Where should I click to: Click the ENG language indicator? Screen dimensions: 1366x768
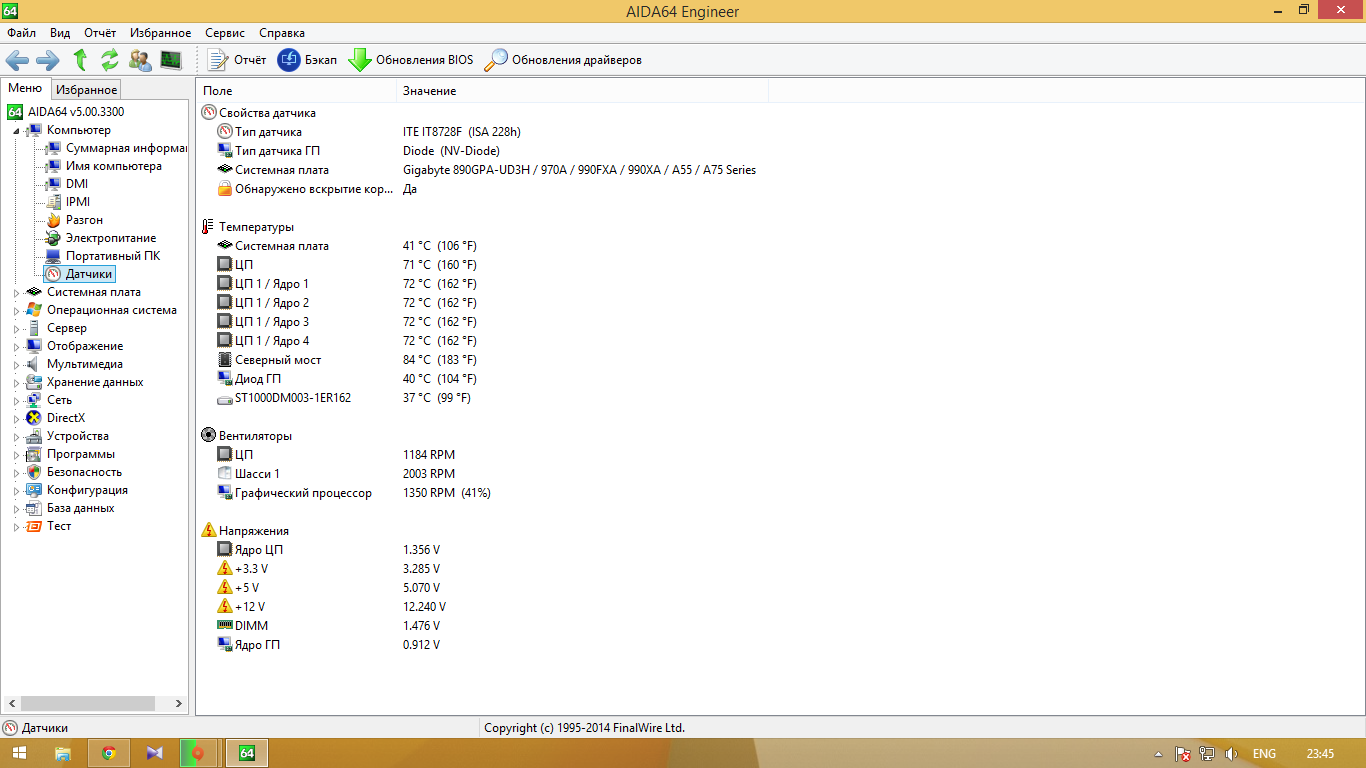[1264, 754]
